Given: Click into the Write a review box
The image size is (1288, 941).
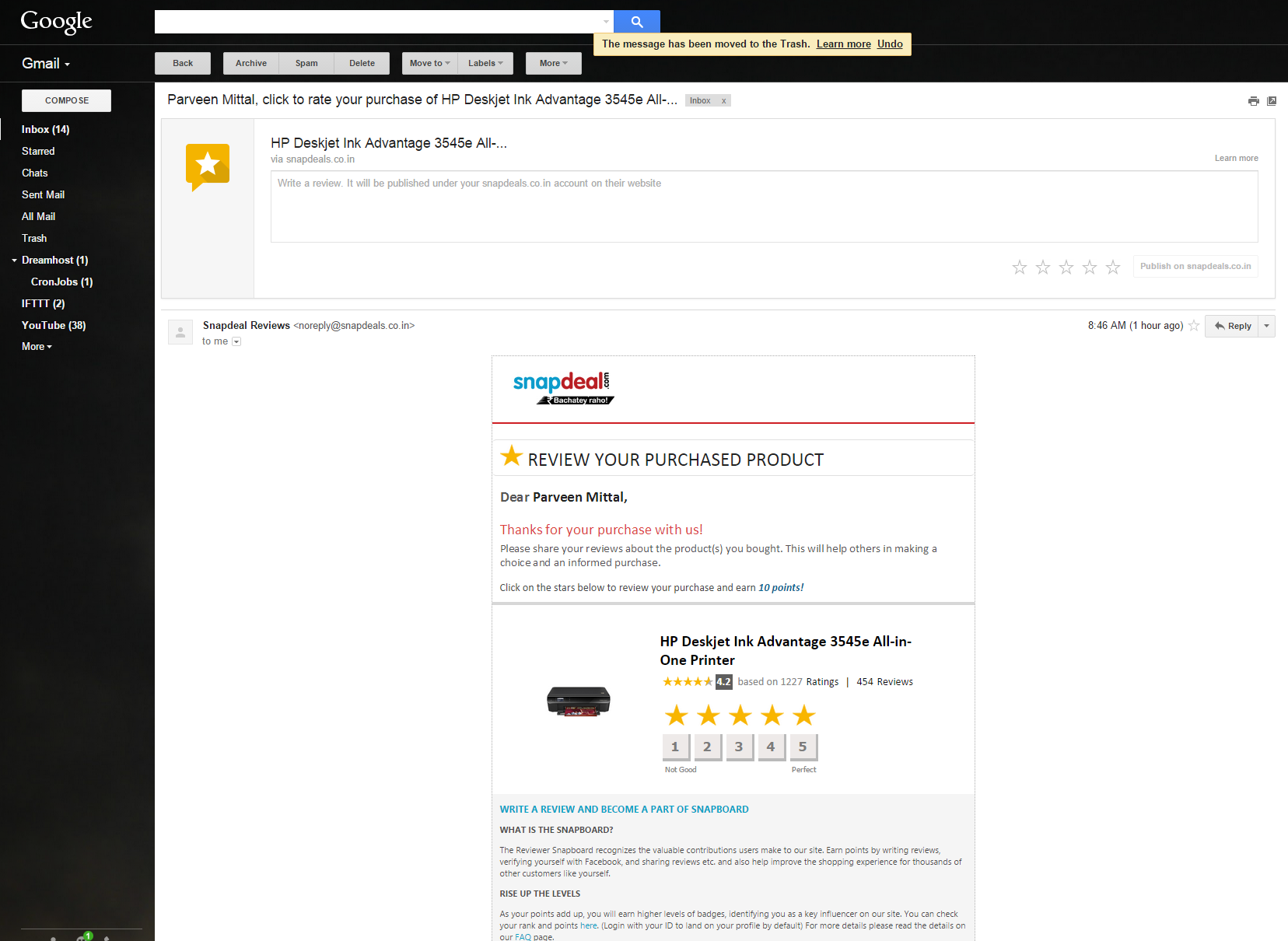Looking at the screenshot, I should coord(764,206).
